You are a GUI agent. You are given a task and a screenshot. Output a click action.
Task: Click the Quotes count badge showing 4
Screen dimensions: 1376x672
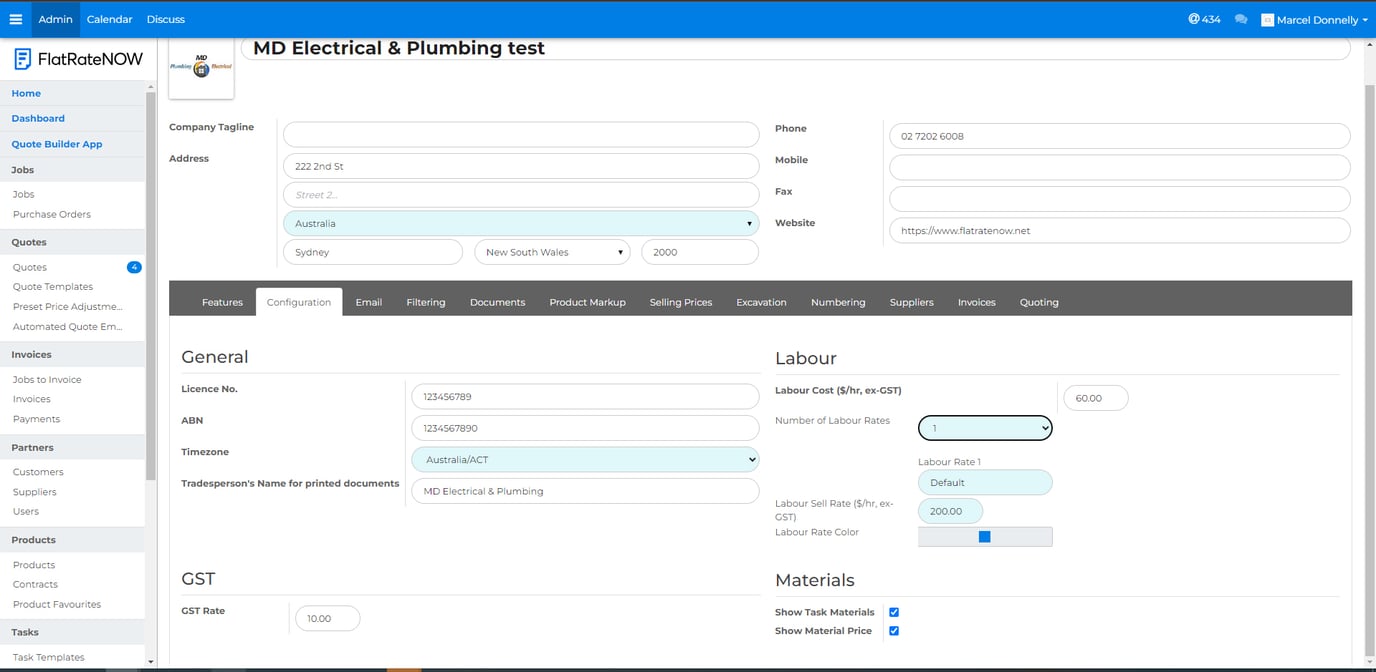pos(134,267)
